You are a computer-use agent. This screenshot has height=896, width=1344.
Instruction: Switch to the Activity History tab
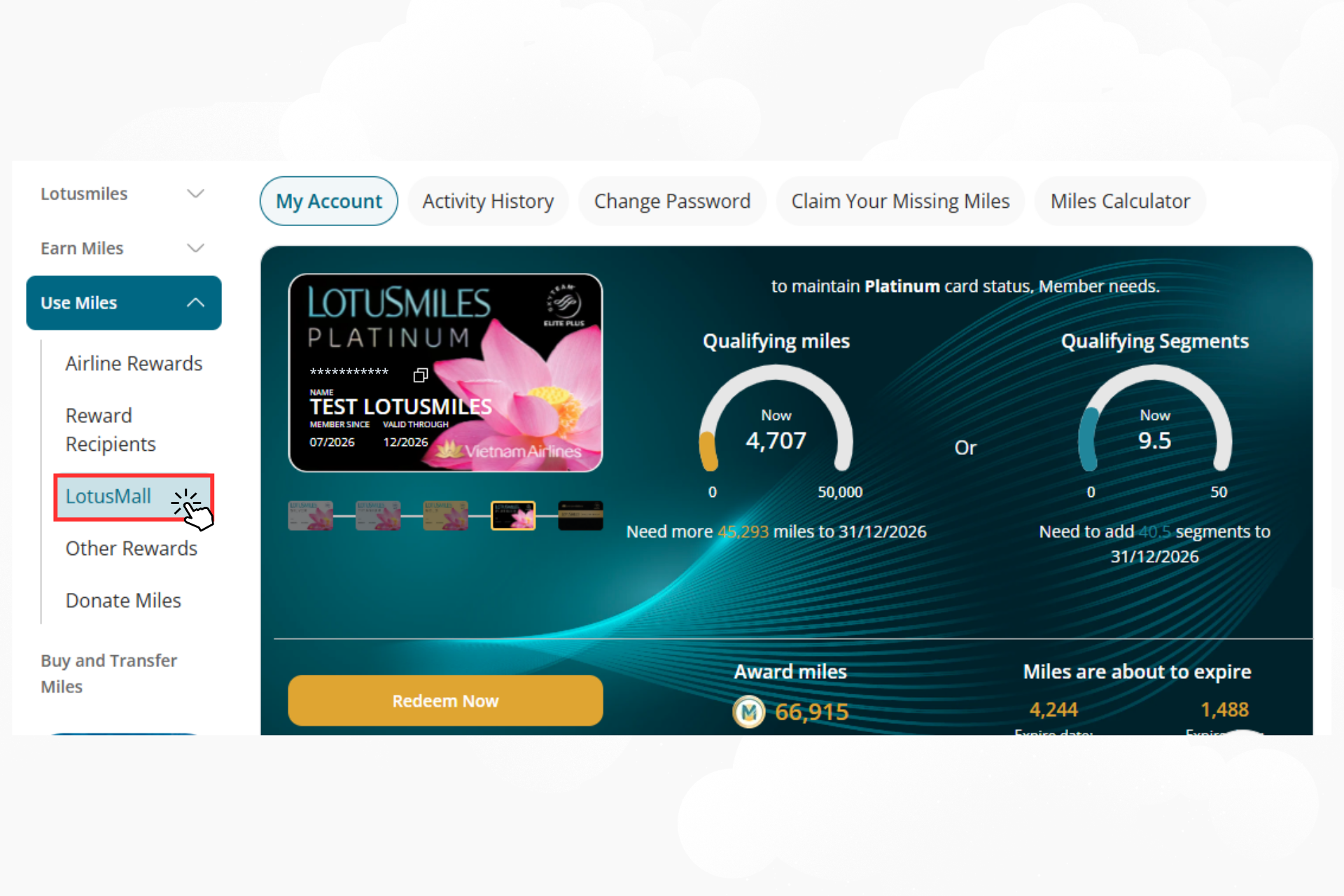point(488,202)
